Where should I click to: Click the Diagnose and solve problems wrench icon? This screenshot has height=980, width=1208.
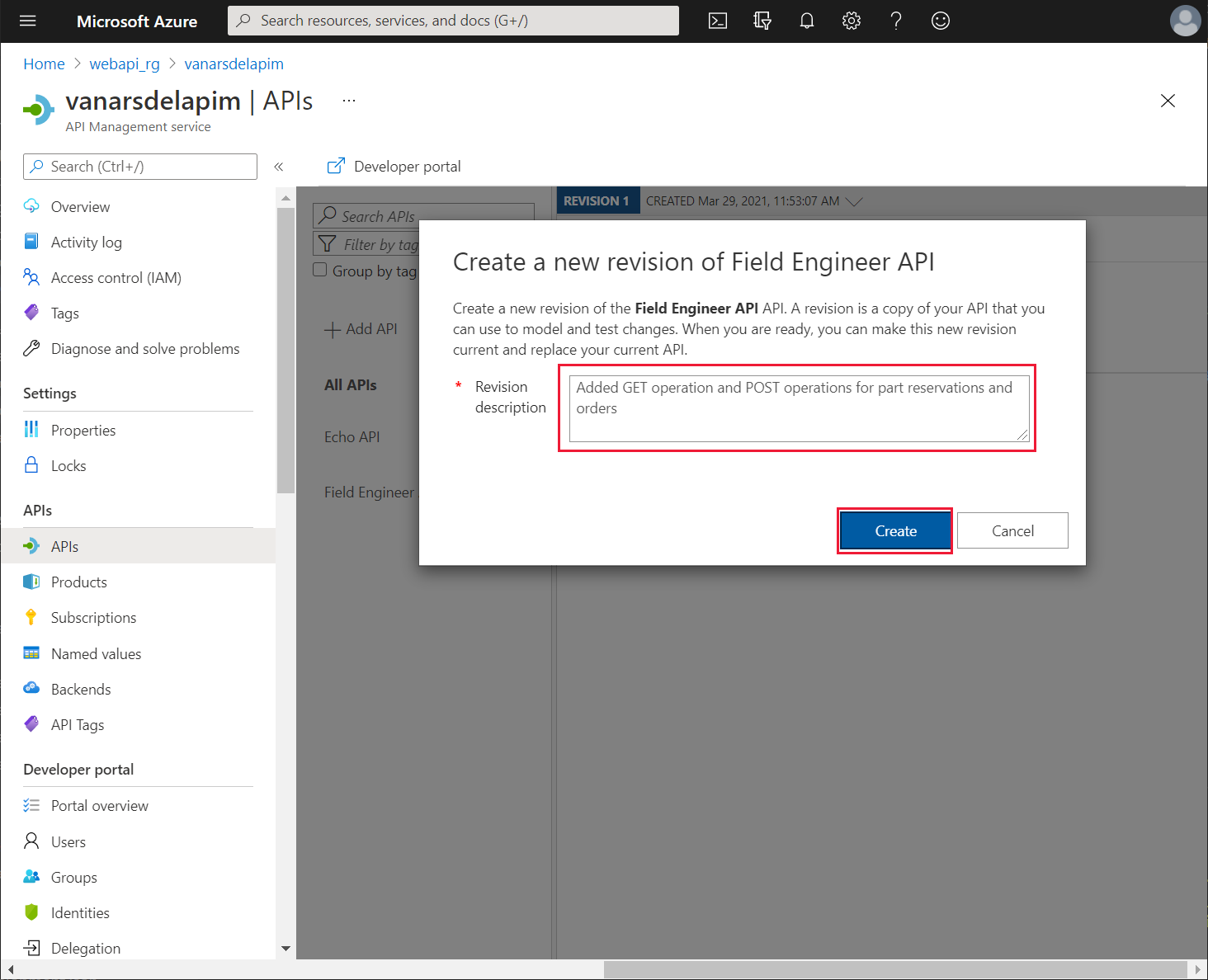pyautogui.click(x=31, y=348)
